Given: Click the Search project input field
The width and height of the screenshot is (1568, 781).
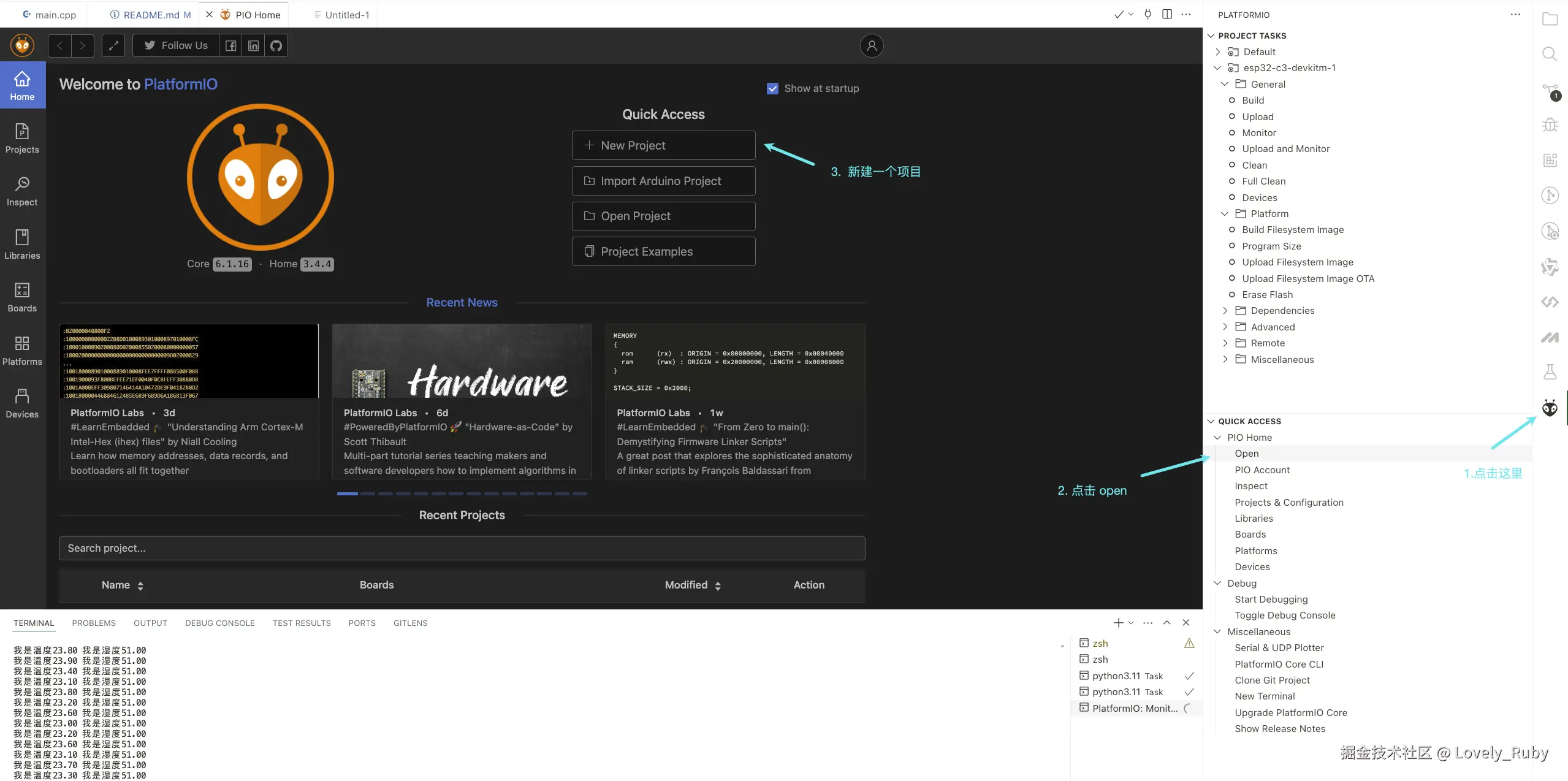Looking at the screenshot, I should tap(462, 549).
